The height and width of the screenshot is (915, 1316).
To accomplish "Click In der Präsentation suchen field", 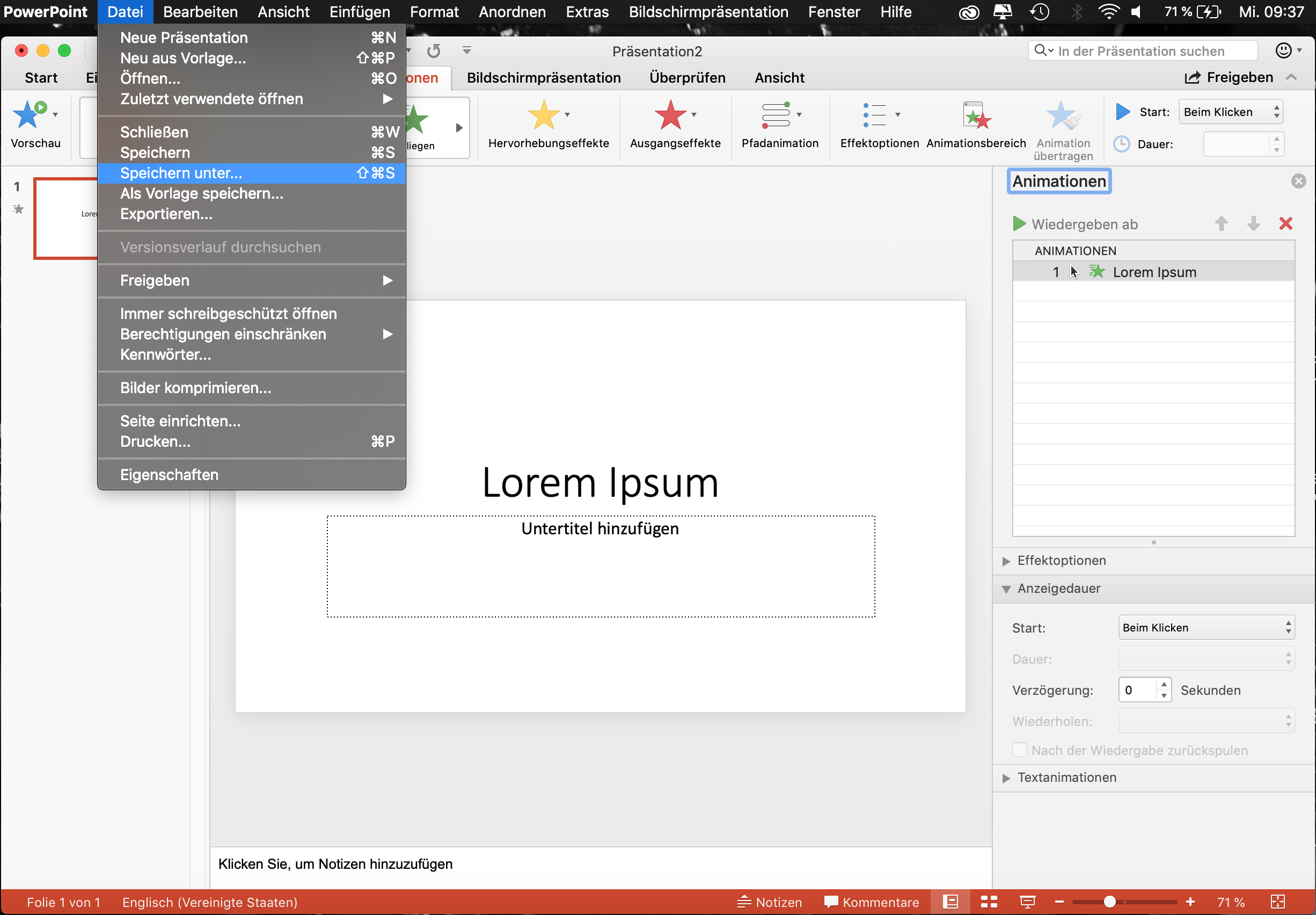I will point(1143,51).
